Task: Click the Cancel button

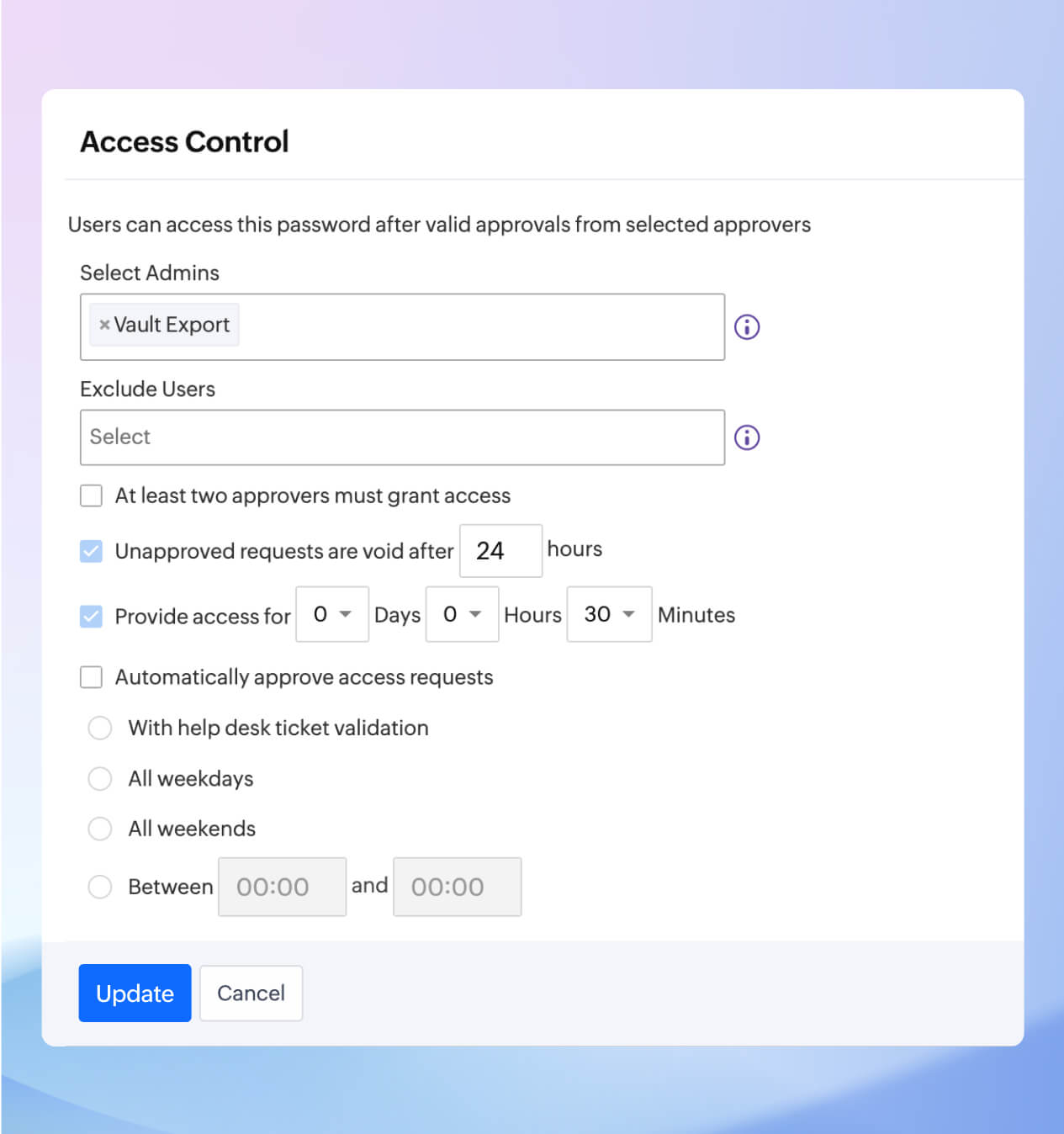Action: (x=251, y=993)
